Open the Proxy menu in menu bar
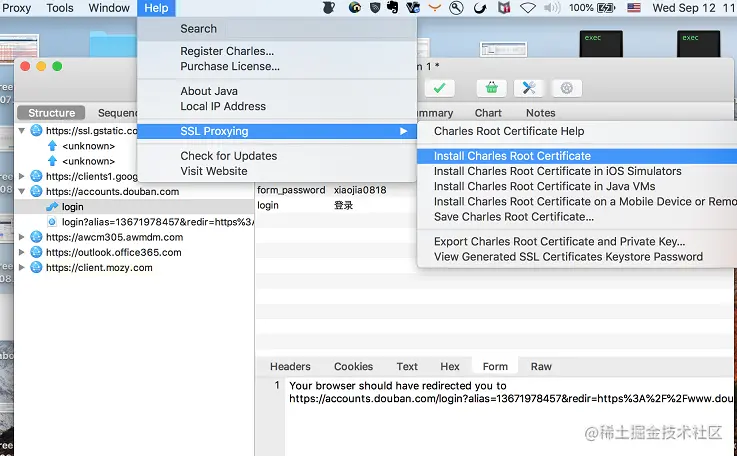 (x=16, y=8)
